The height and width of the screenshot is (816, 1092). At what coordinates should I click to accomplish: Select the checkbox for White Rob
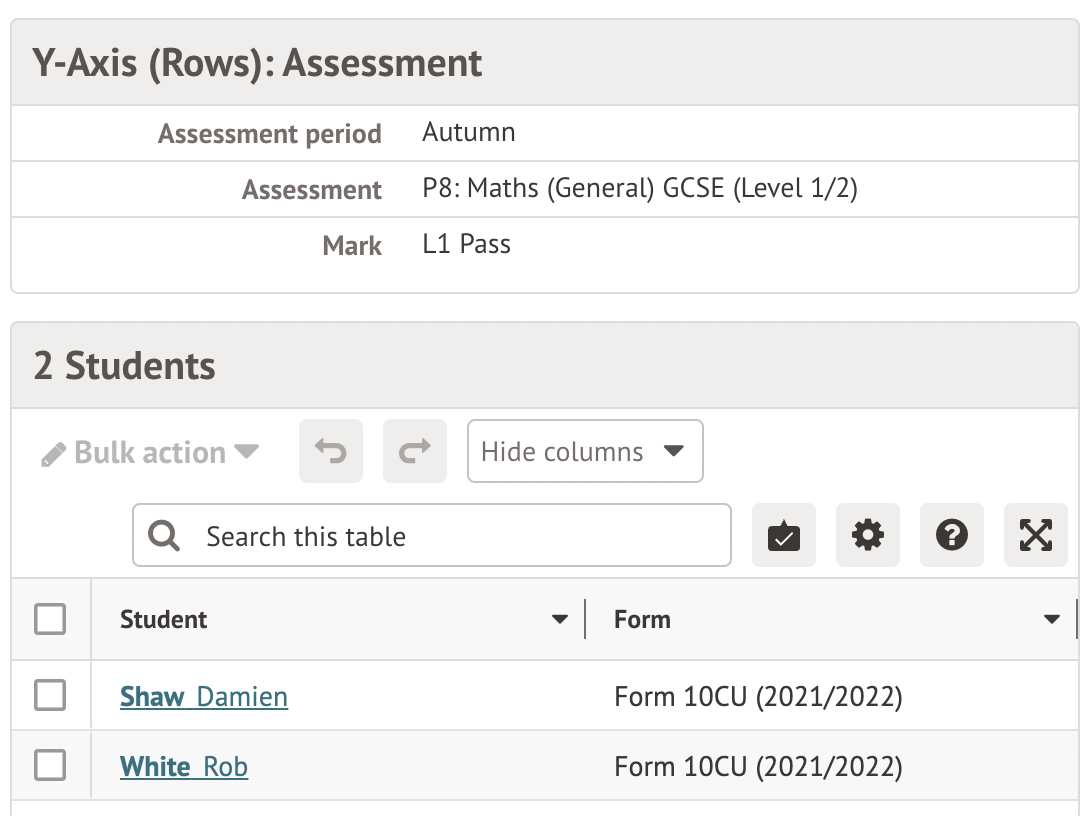pos(50,766)
